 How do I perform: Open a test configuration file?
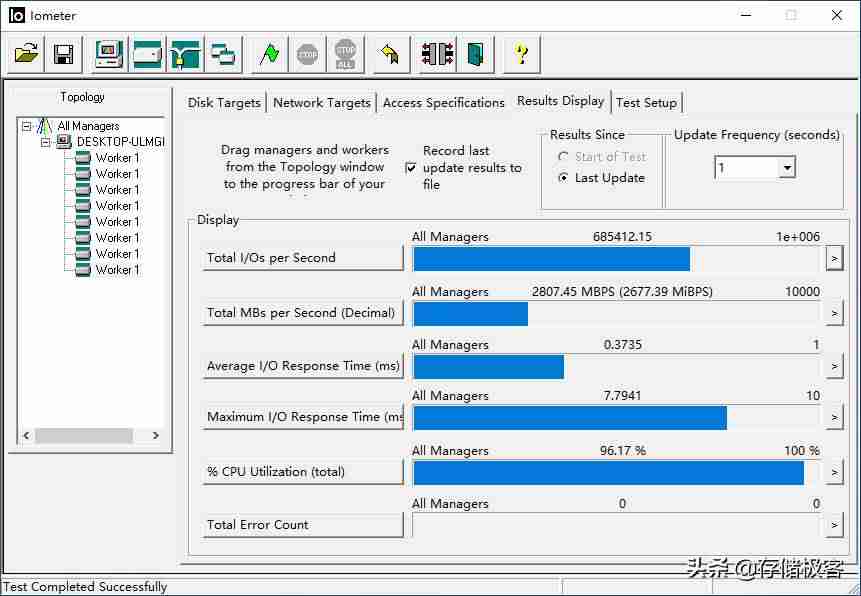(26, 54)
